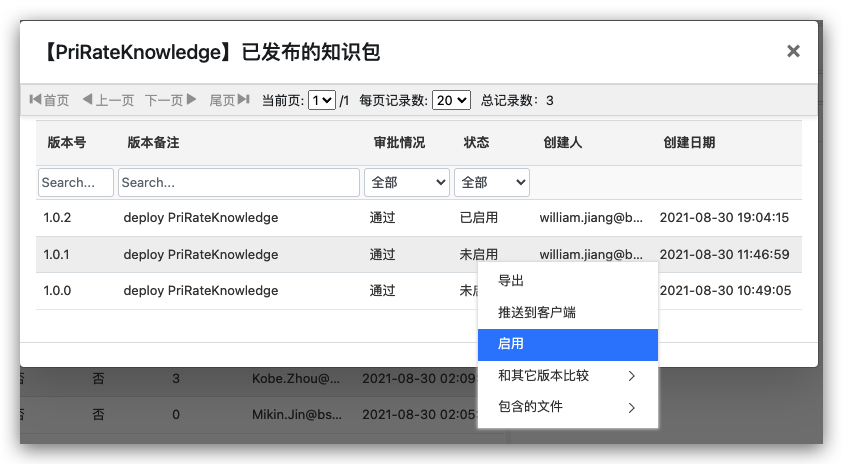Open the 状态 filter dropdown

click(x=491, y=182)
